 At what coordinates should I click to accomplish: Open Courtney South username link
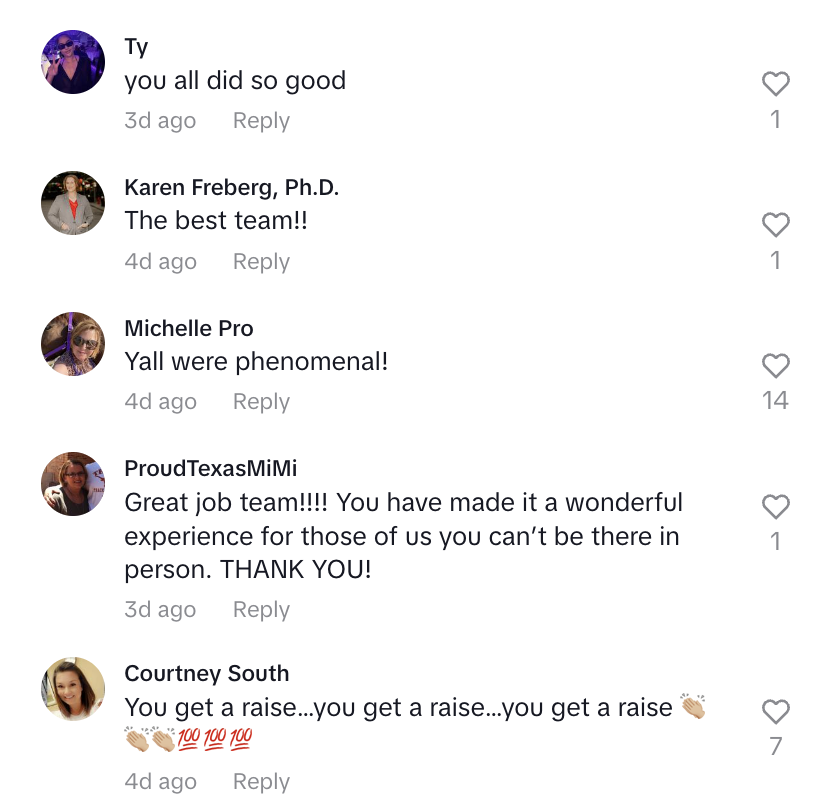(x=207, y=674)
